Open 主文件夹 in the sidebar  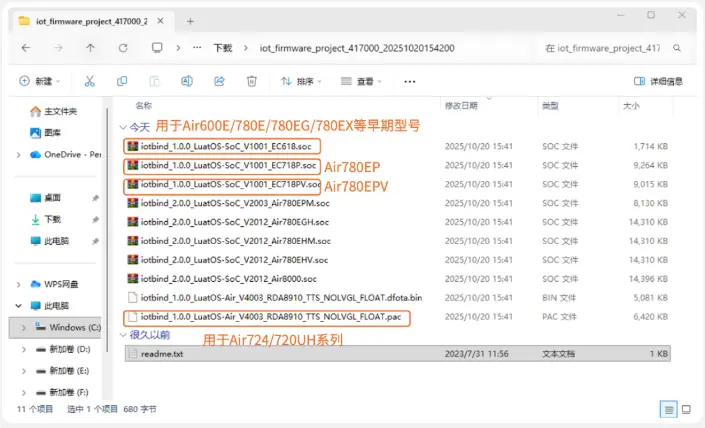54,111
